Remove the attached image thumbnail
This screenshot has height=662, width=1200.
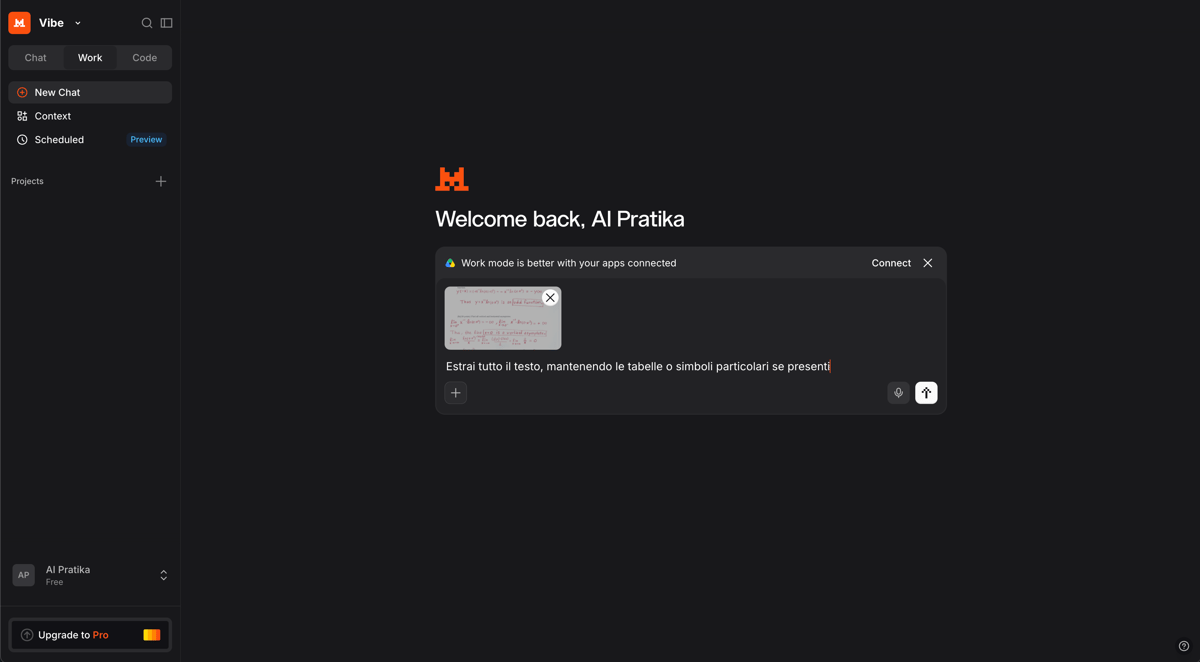(x=550, y=298)
